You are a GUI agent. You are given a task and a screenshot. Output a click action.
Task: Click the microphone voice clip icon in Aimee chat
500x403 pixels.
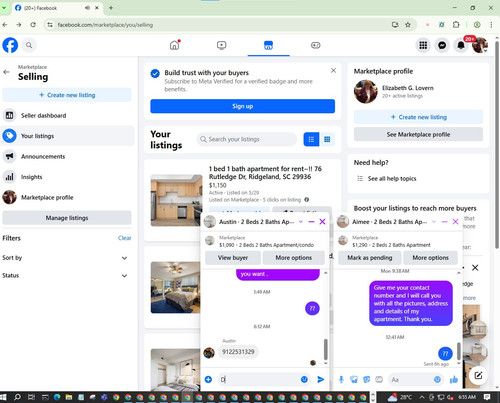coord(341,379)
